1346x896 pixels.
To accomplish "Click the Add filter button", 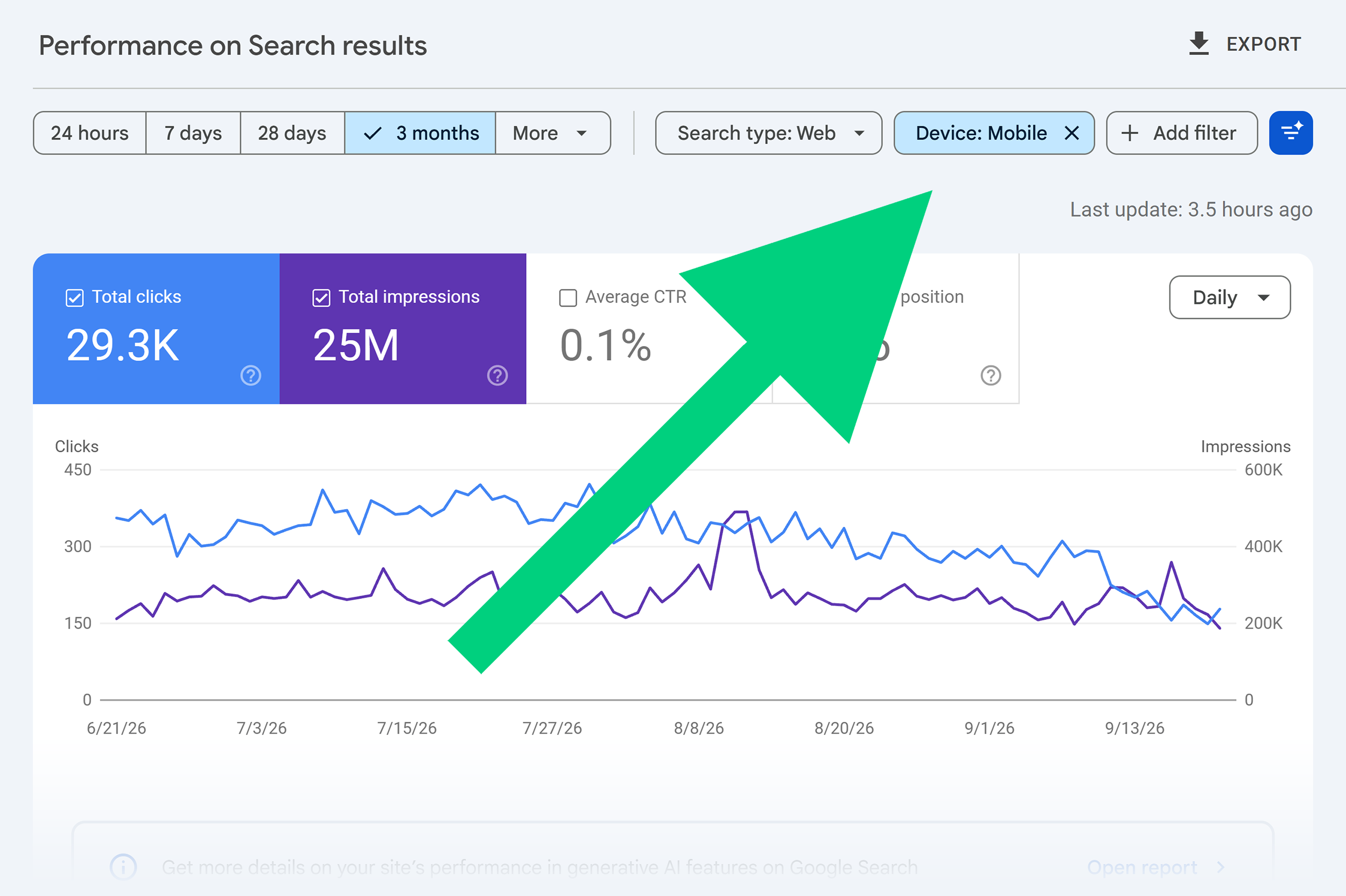I will [1181, 133].
